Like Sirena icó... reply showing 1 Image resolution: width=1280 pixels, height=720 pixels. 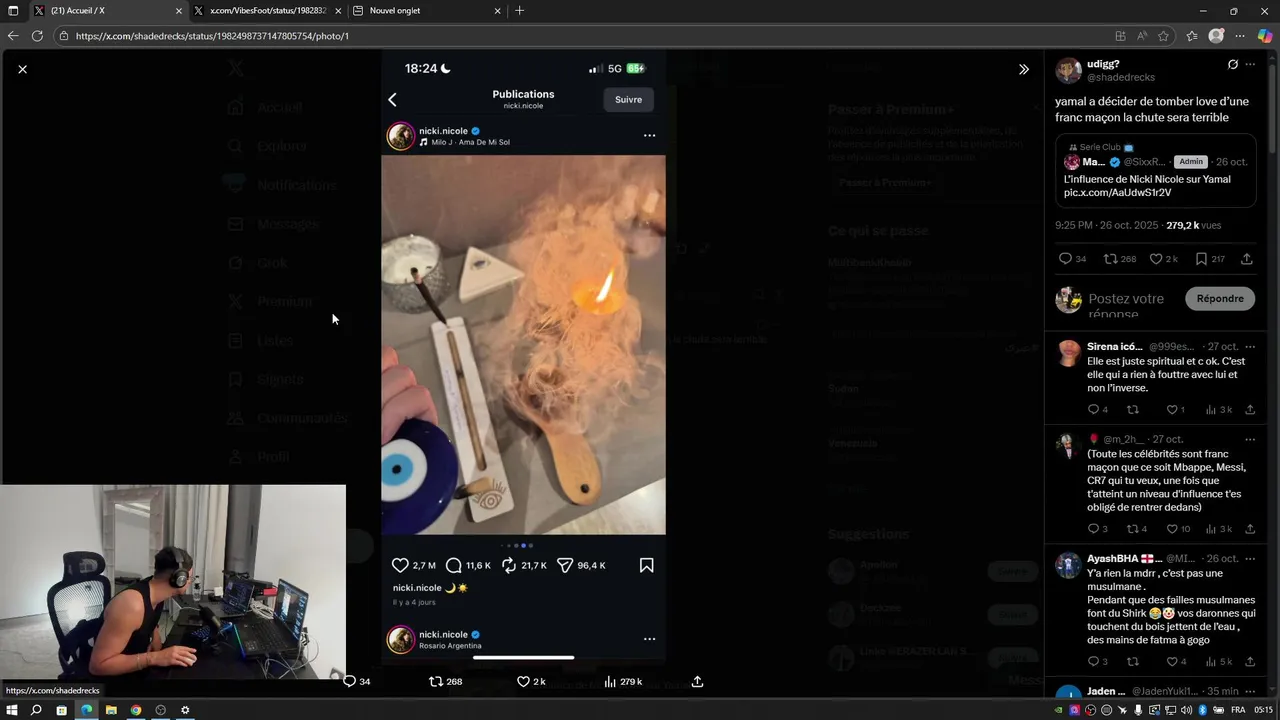click(x=1176, y=409)
